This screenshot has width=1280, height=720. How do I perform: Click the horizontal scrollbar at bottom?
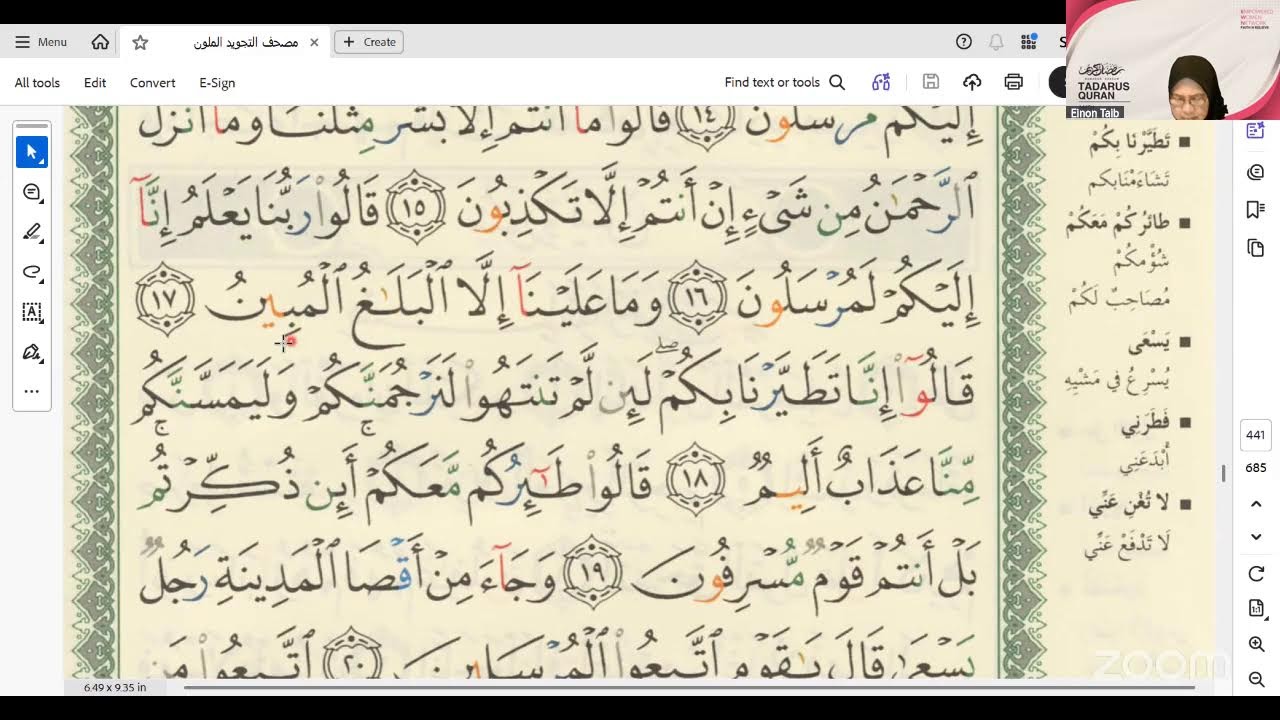[x=690, y=687]
